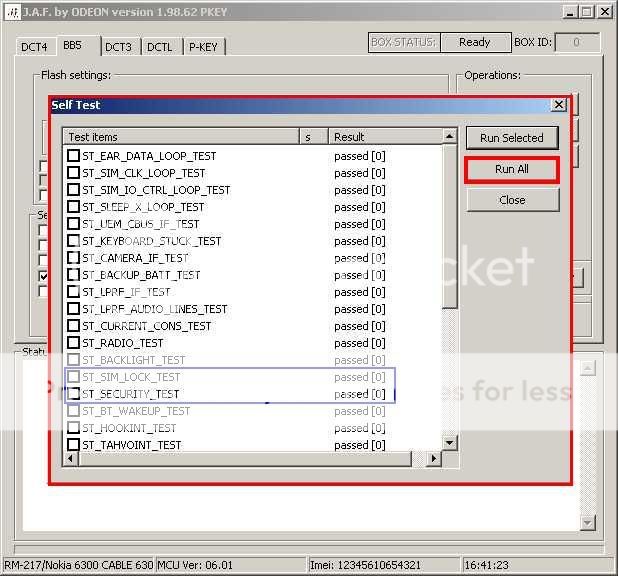
Task: Enable the ST_SECURITY_TEST checkbox
Action: click(x=73, y=394)
